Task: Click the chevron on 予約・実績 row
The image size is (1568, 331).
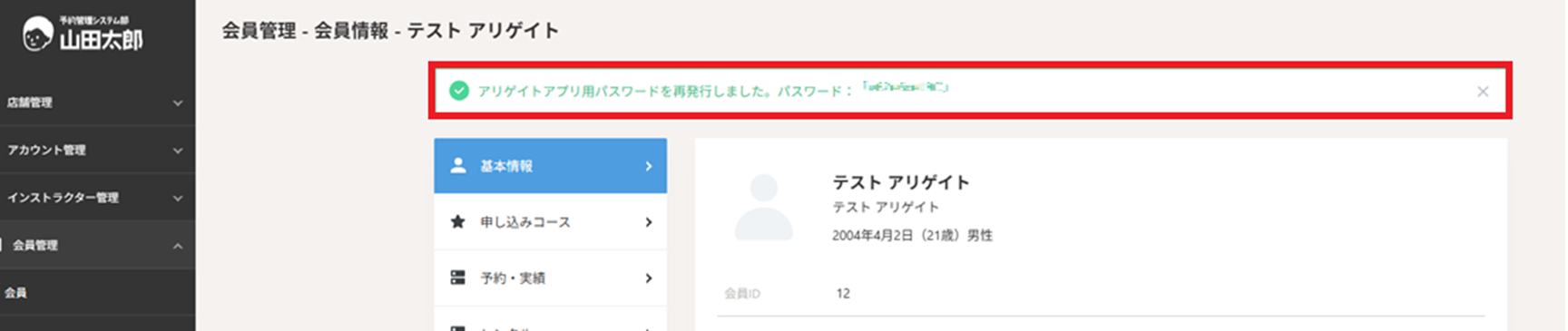Action: [648, 278]
